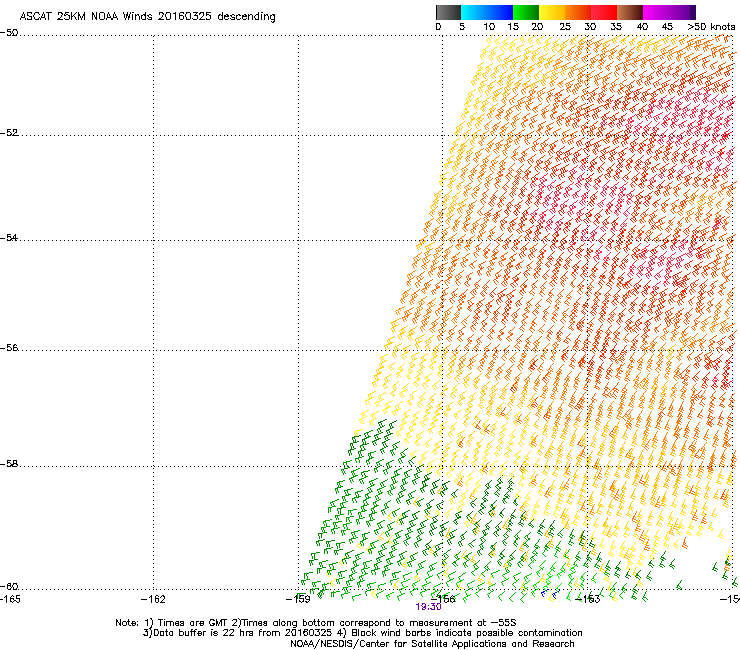Click the cyan-blue 5-15 knots legend segment
Screen dimensions: 740x650
[487, 12]
